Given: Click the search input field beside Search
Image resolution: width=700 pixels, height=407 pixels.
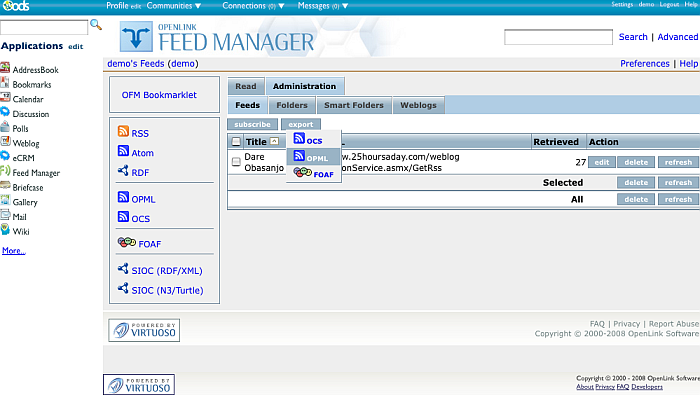Looking at the screenshot, I should 558,37.
